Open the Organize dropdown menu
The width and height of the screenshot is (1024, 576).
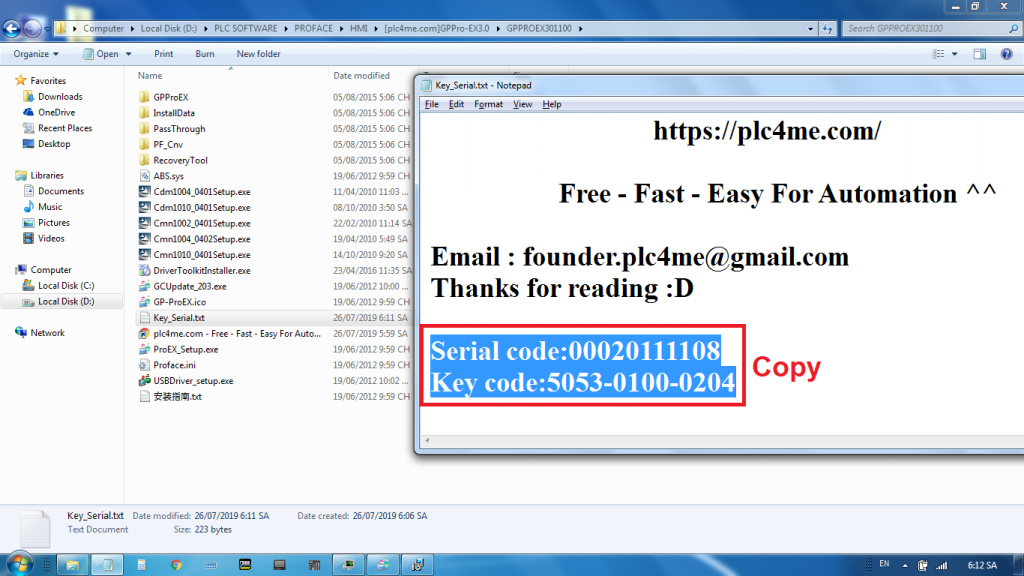coord(36,54)
